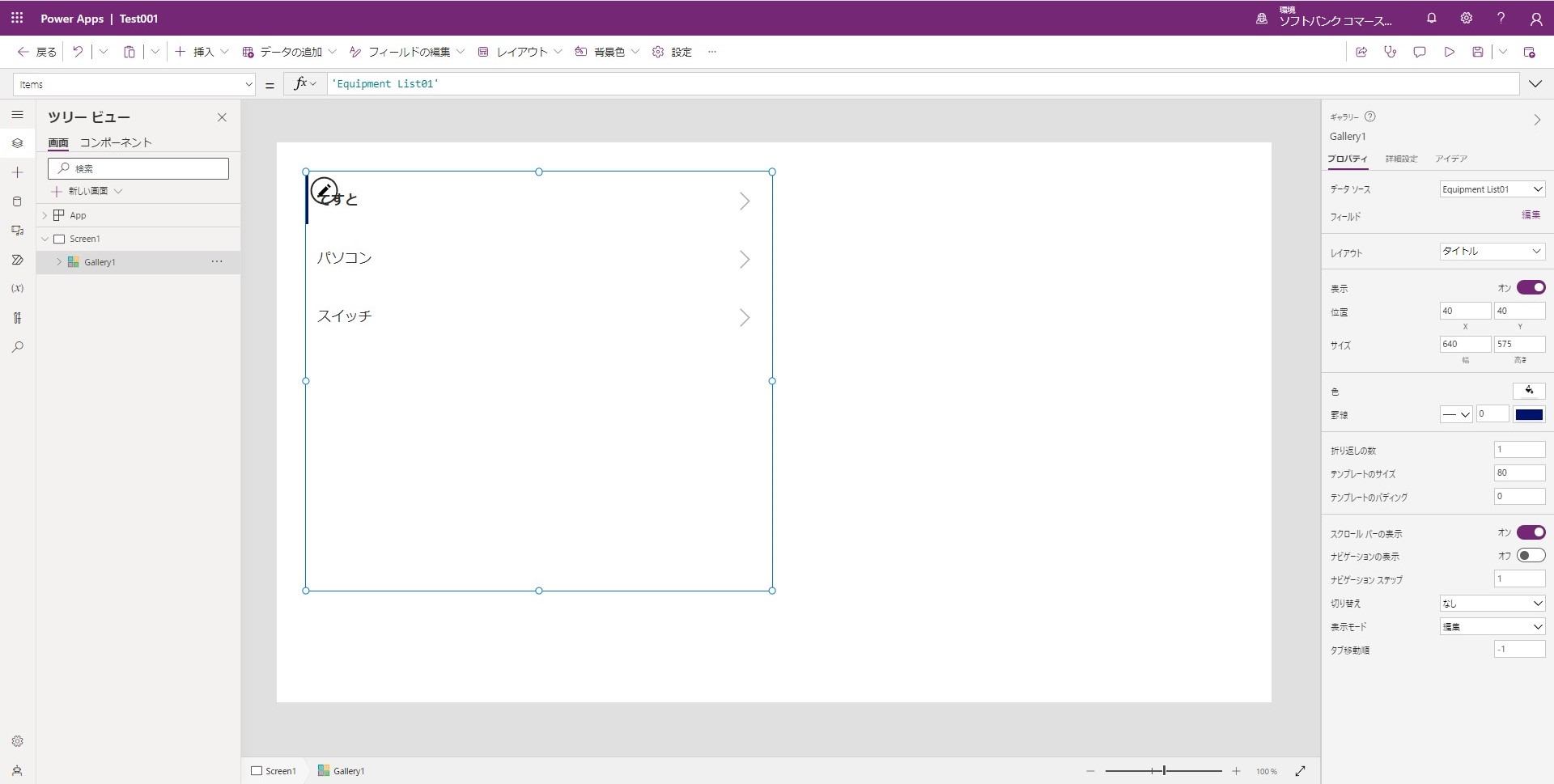Screen dimensions: 1554x784
Task: Open the レイアウト タイトル dropdown
Action: (x=1492, y=252)
